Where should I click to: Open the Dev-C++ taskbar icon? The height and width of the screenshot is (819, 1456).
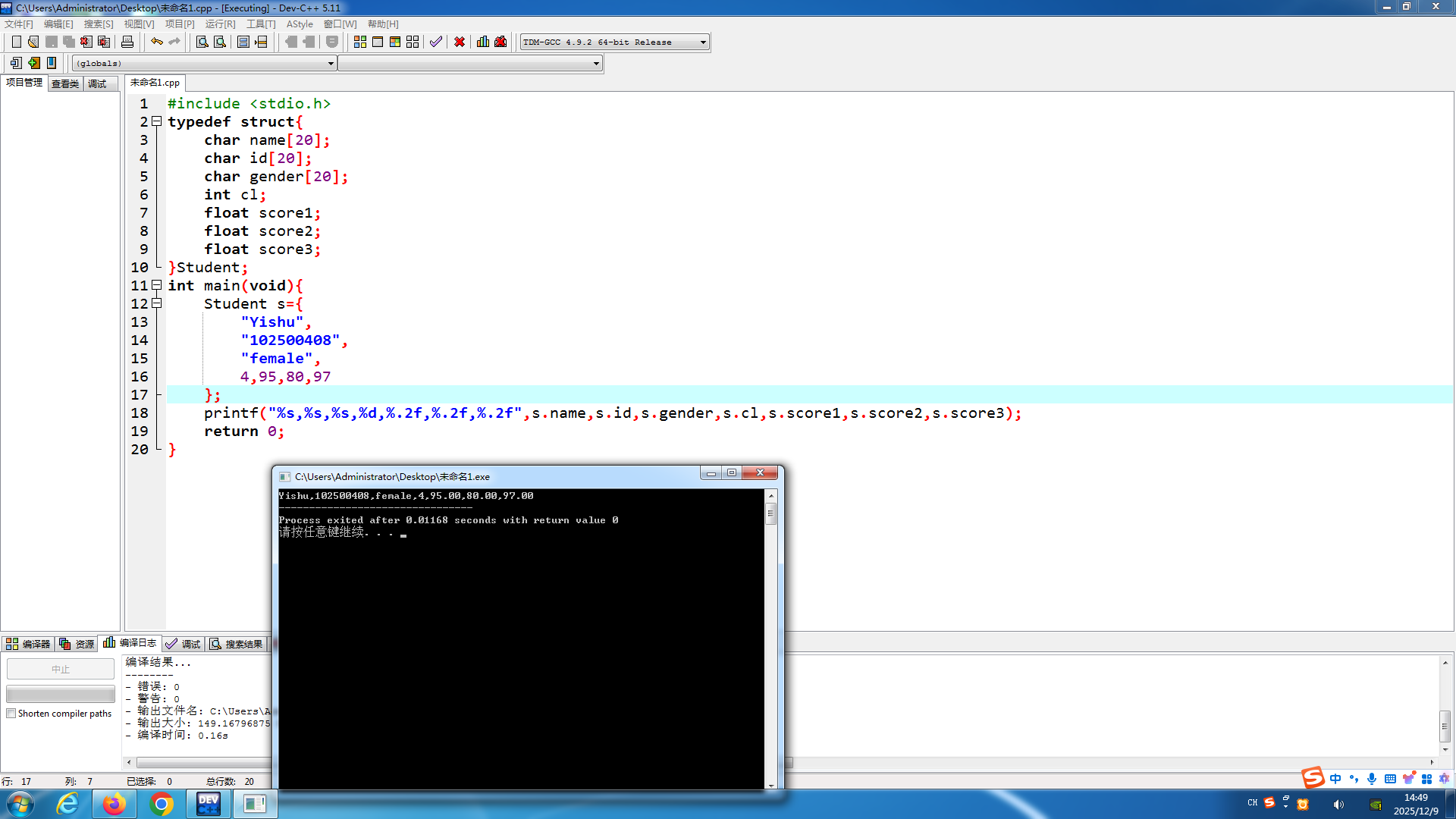point(208,804)
